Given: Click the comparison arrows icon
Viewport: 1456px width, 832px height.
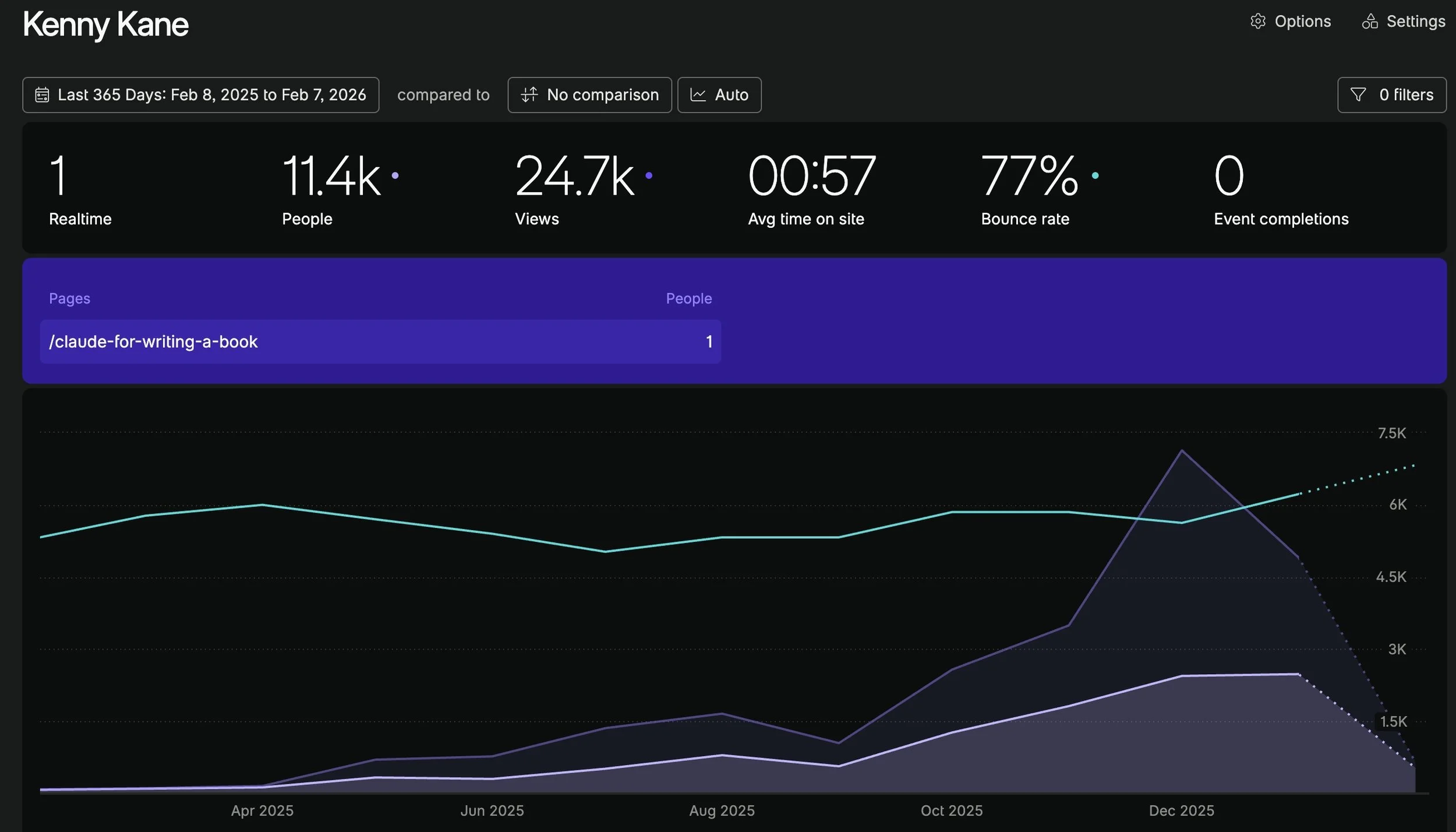Looking at the screenshot, I should 529,95.
